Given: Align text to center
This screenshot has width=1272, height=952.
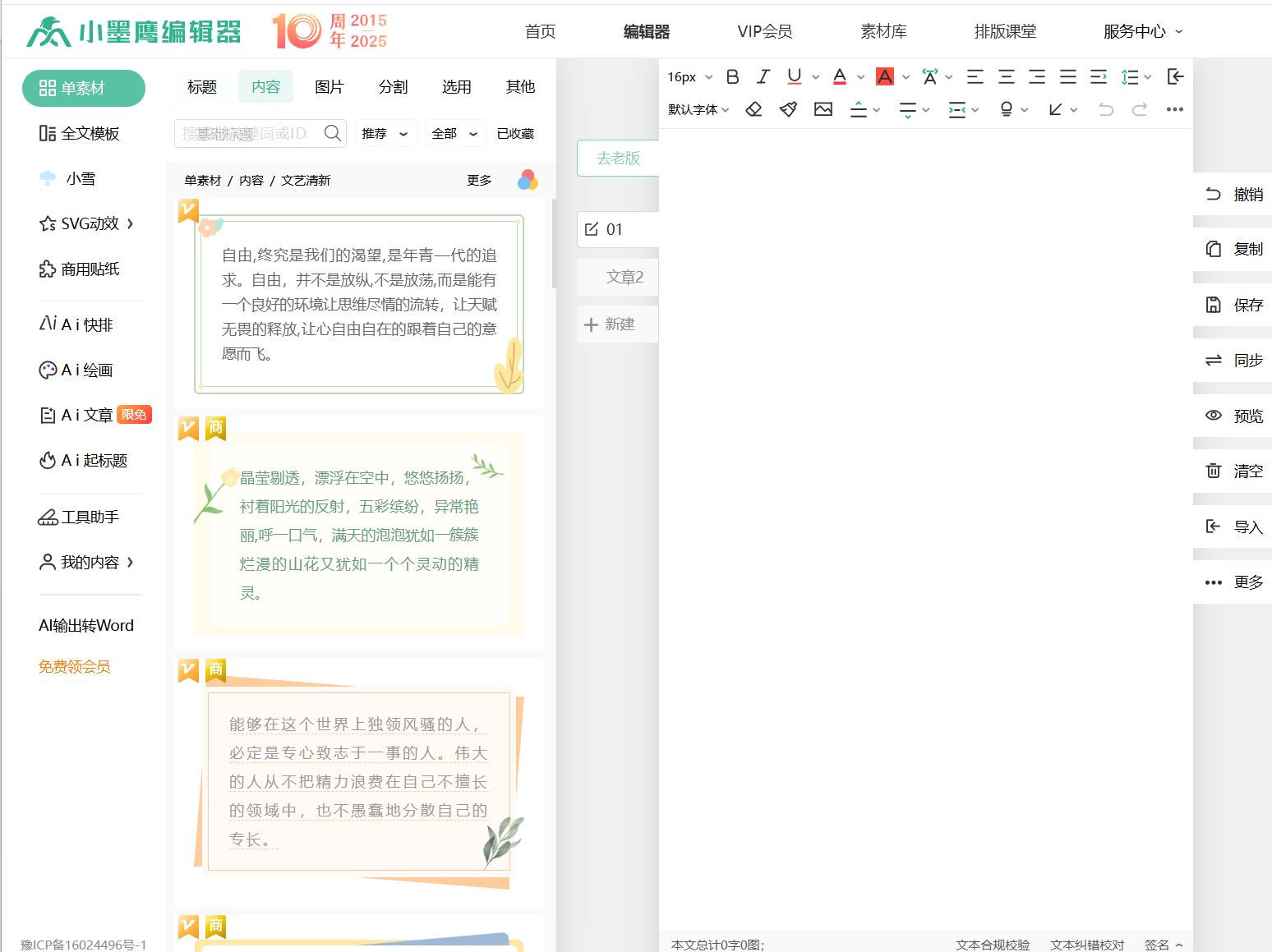Looking at the screenshot, I should tap(1006, 76).
